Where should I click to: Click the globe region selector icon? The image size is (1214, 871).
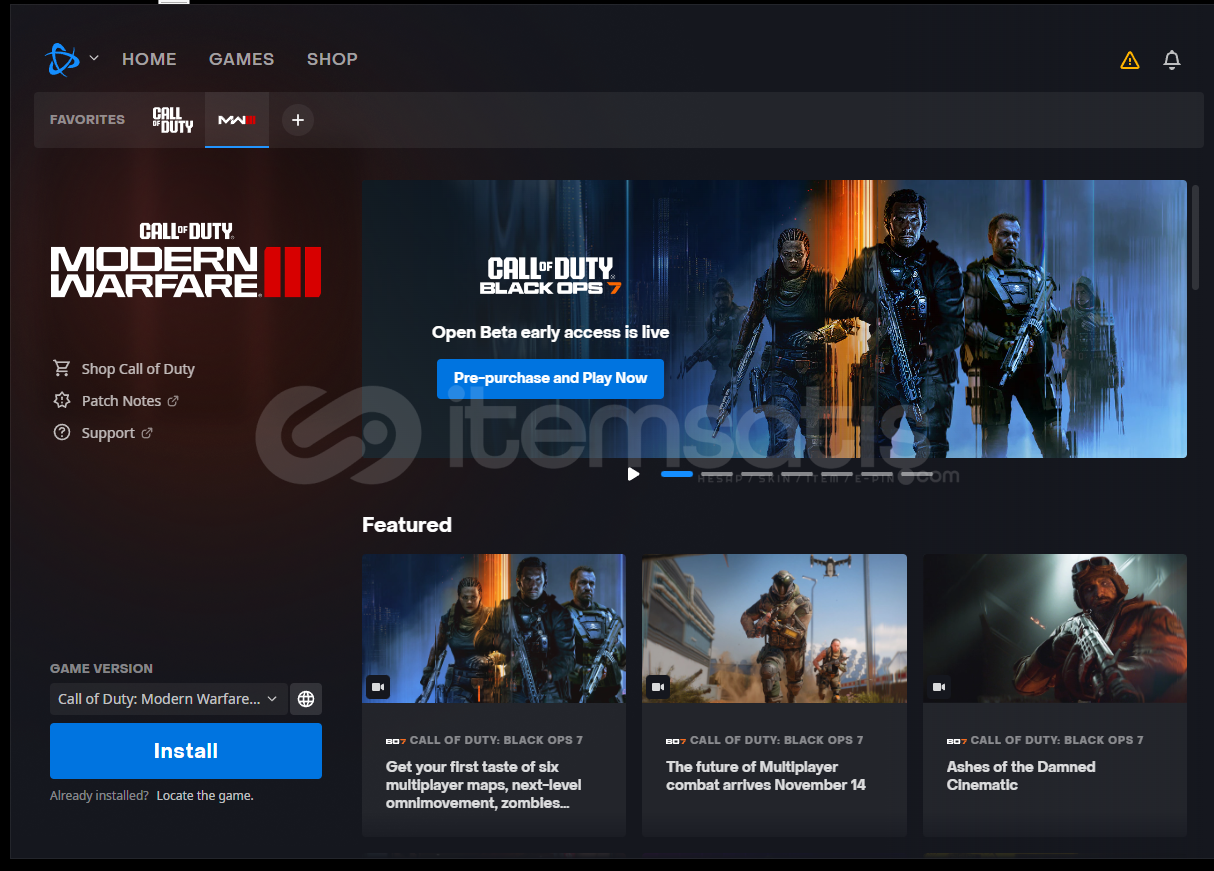click(x=306, y=699)
